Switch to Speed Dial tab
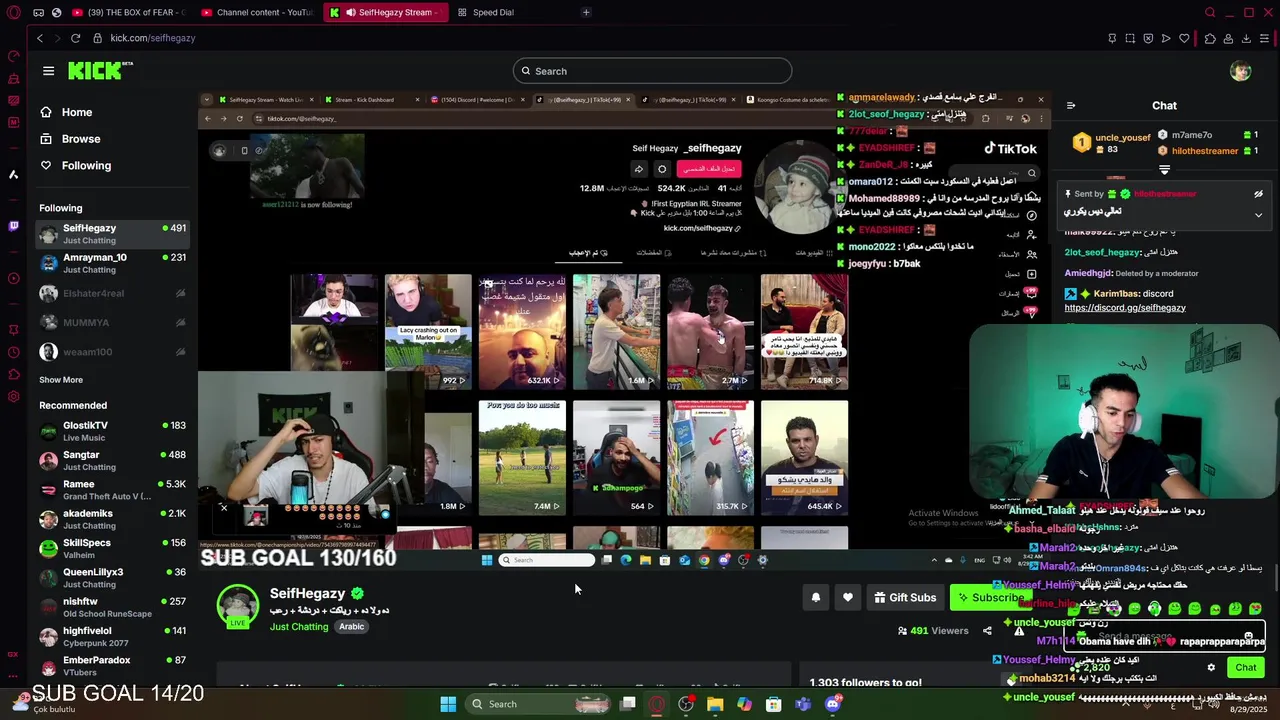Screen dimensions: 1280x720 pyautogui.click(x=493, y=12)
